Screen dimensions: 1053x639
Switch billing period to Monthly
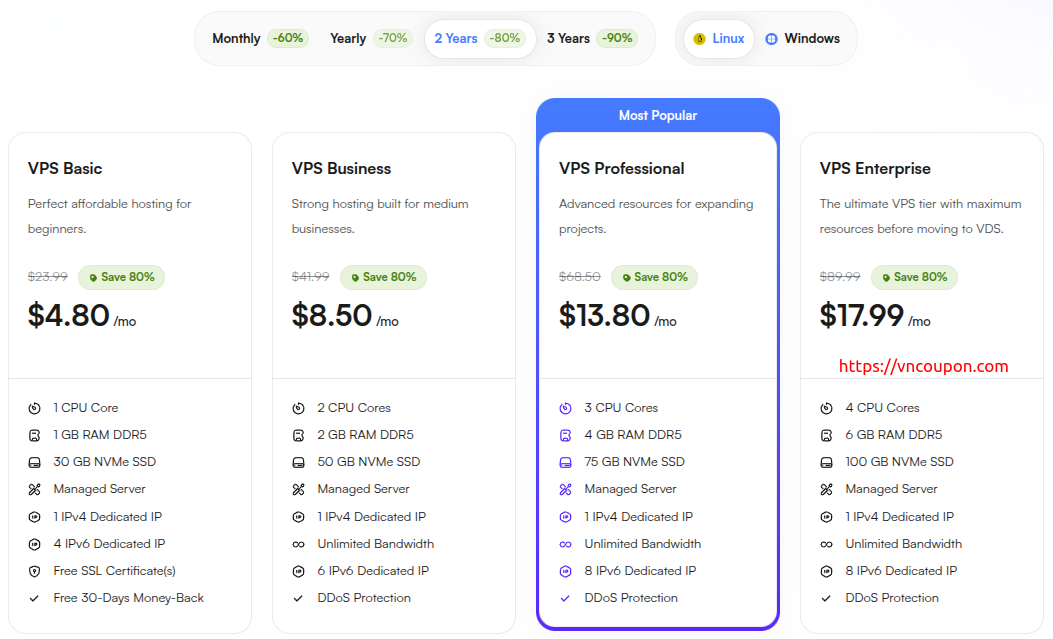[259, 39]
